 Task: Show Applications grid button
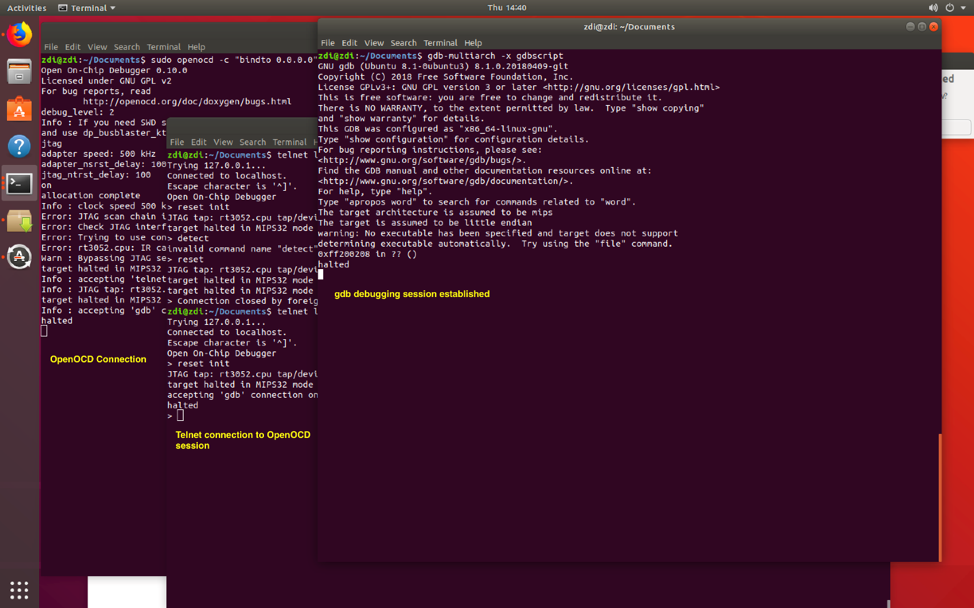point(19,590)
